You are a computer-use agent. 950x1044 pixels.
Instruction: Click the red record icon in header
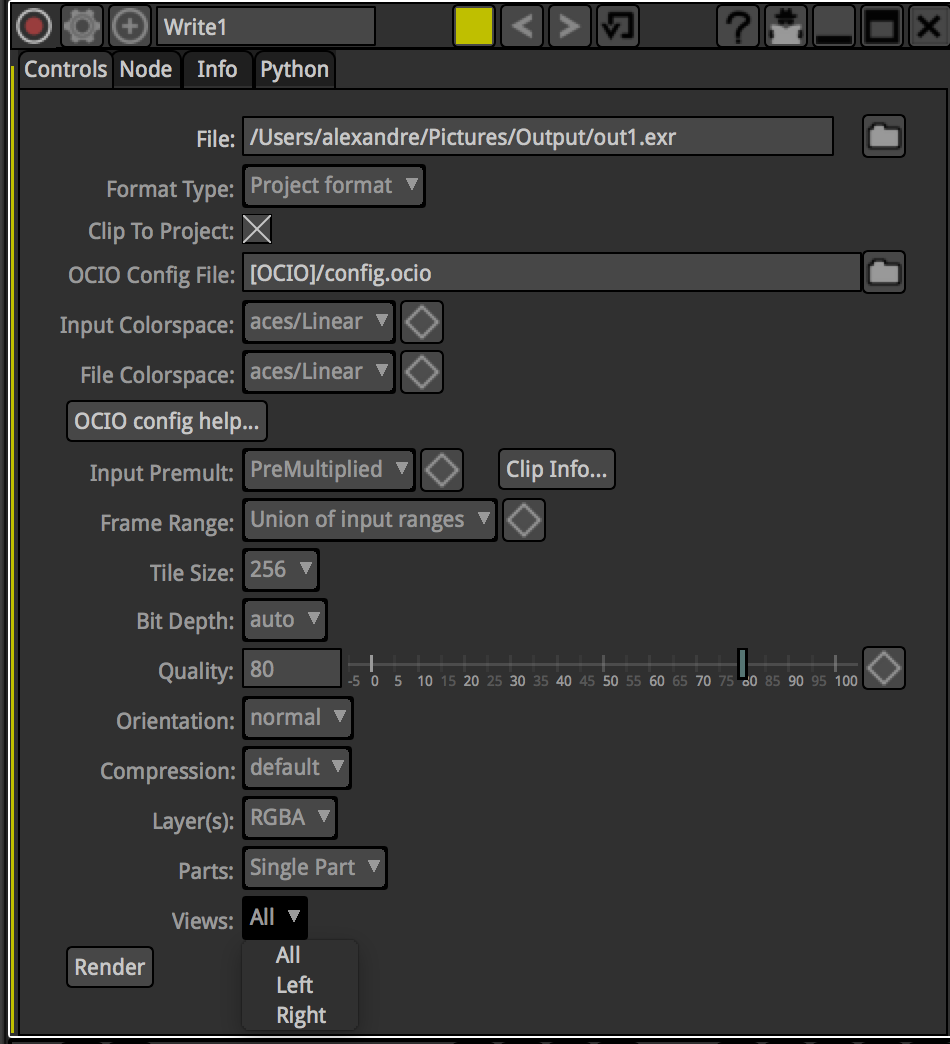coord(34,26)
